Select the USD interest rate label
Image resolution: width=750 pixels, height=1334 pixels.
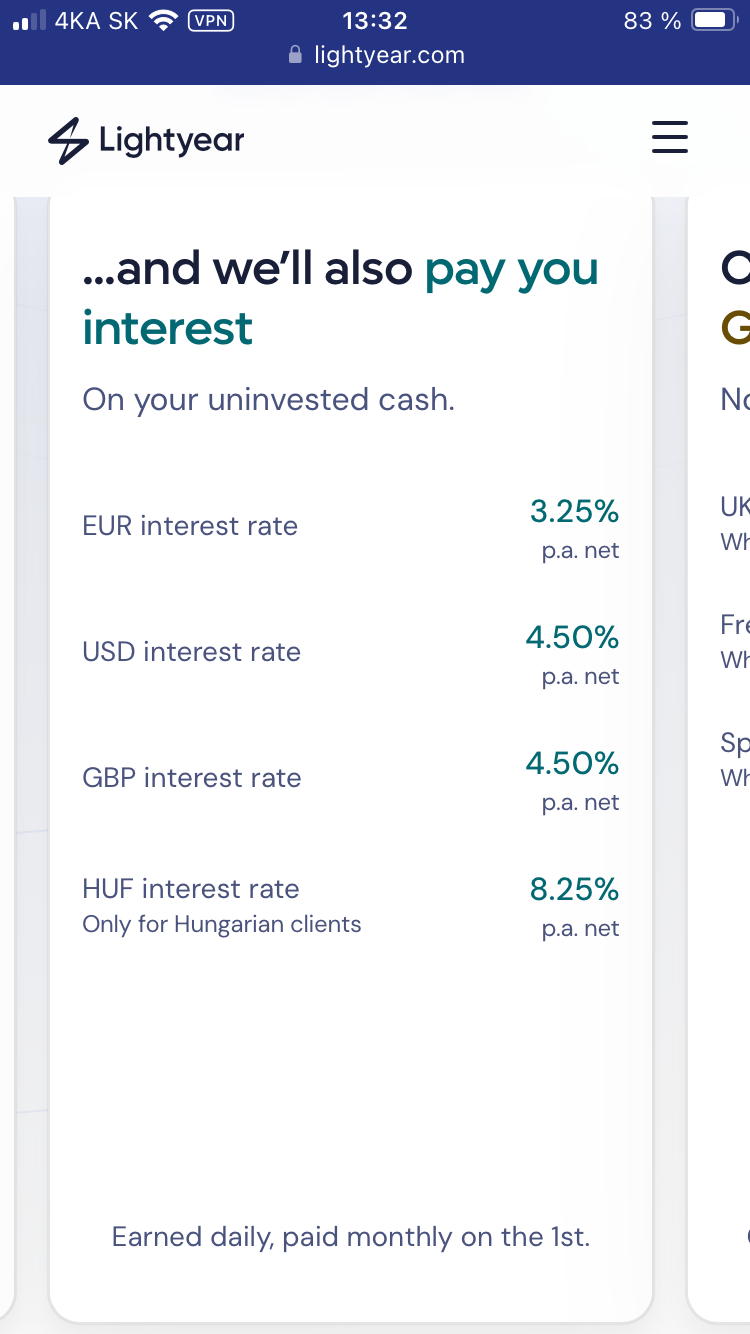[x=191, y=652]
